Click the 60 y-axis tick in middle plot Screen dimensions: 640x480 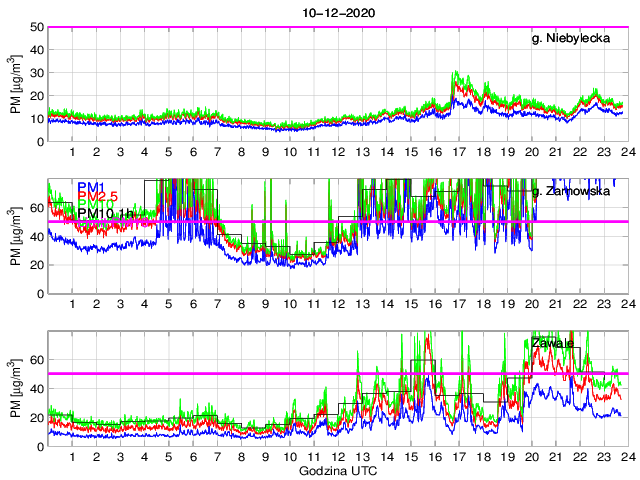pos(35,207)
